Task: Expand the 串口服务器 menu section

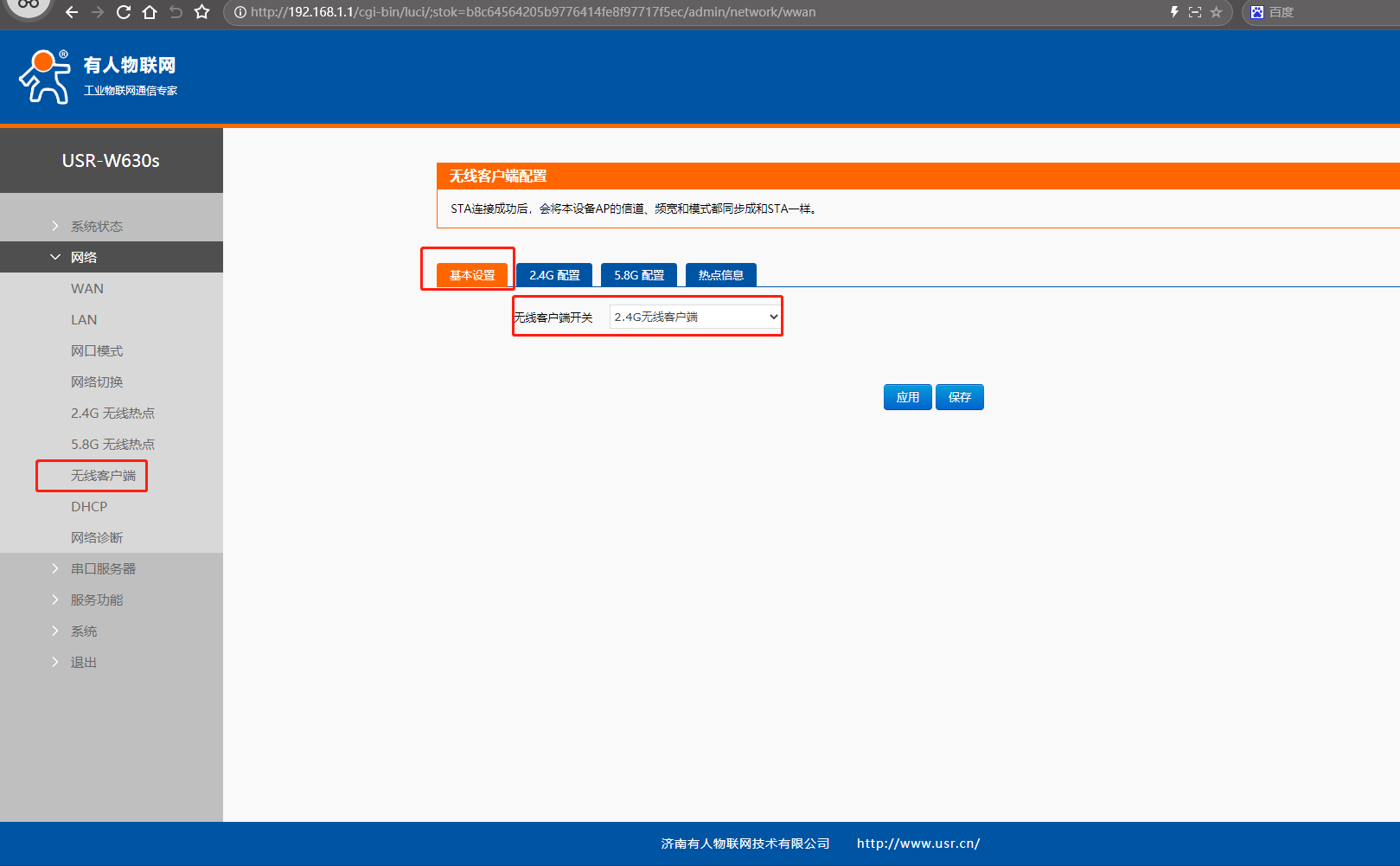Action: pyautogui.click(x=103, y=568)
